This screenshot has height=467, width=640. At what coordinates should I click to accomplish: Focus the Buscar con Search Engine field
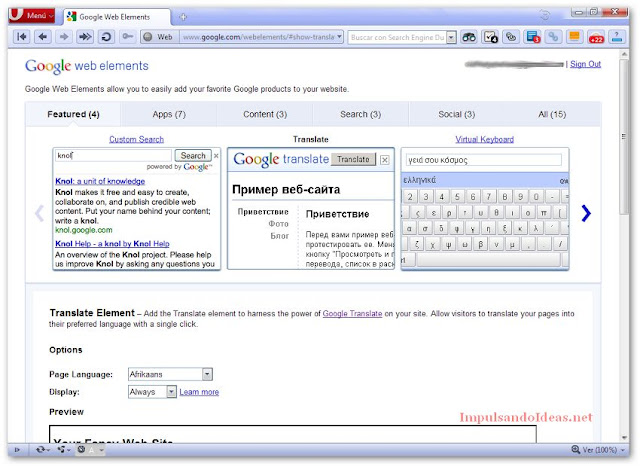coord(397,37)
